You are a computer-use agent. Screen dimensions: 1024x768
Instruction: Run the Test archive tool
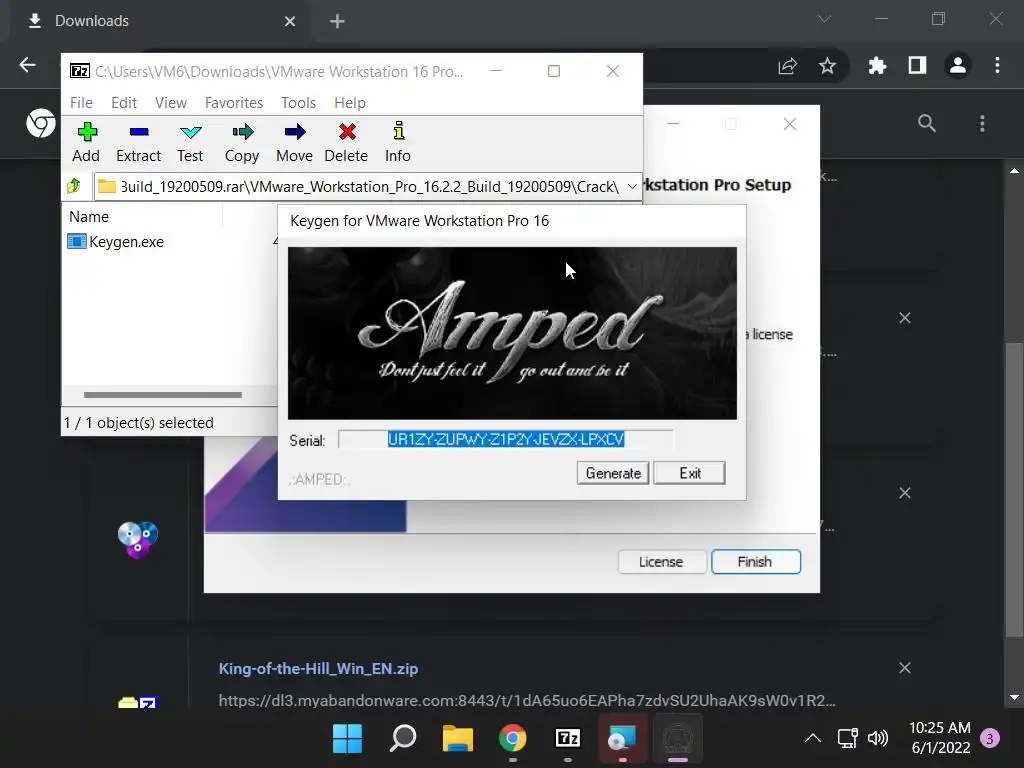(190, 142)
